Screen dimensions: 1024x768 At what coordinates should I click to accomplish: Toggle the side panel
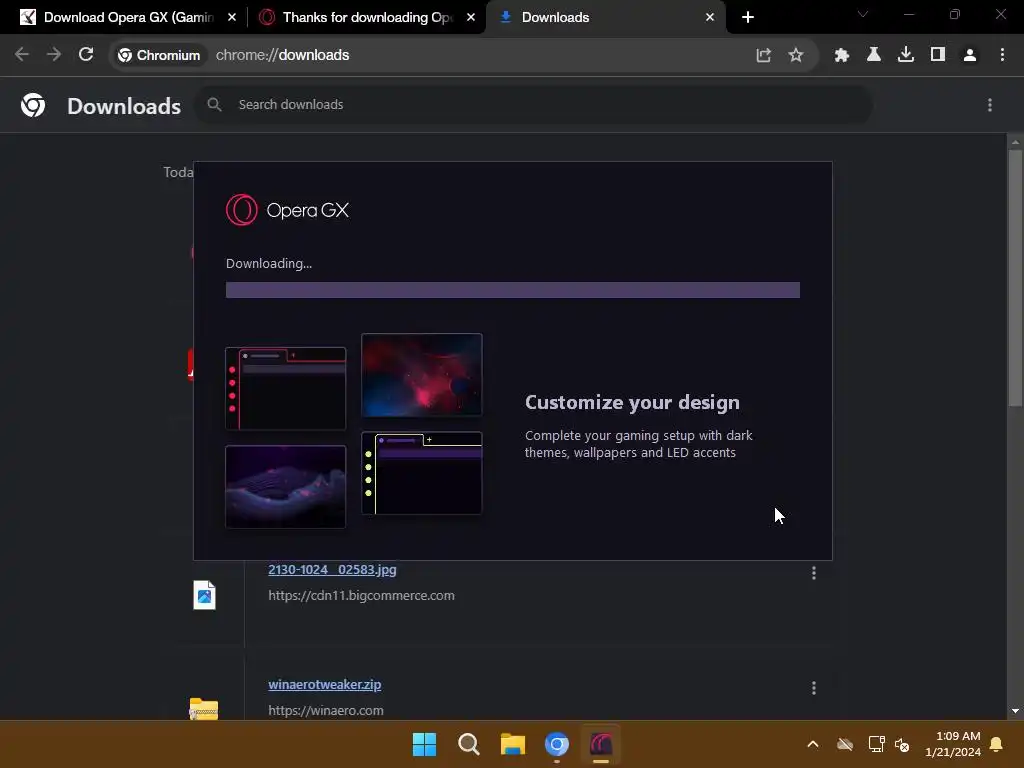tap(937, 56)
